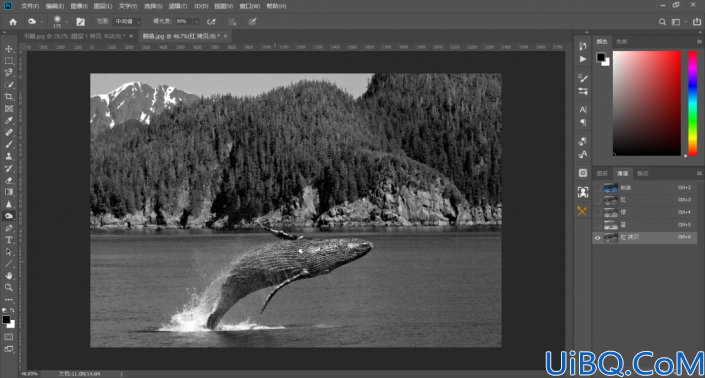Show the Blue (蓝) channel visibility
705x378 pixels.
tap(598, 225)
